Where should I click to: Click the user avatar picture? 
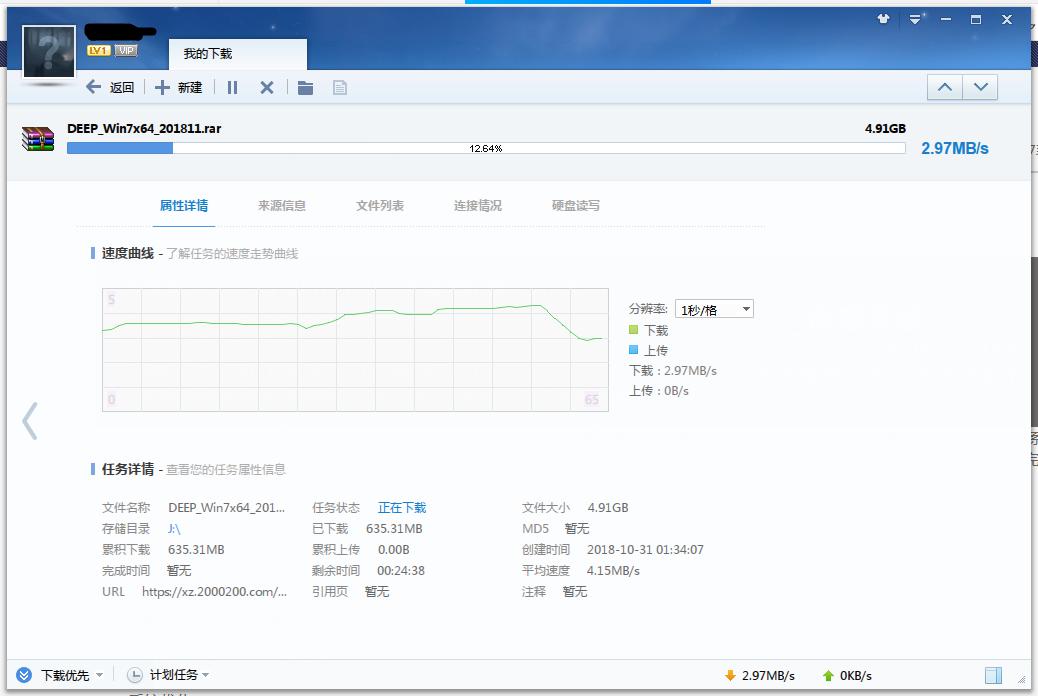49,52
